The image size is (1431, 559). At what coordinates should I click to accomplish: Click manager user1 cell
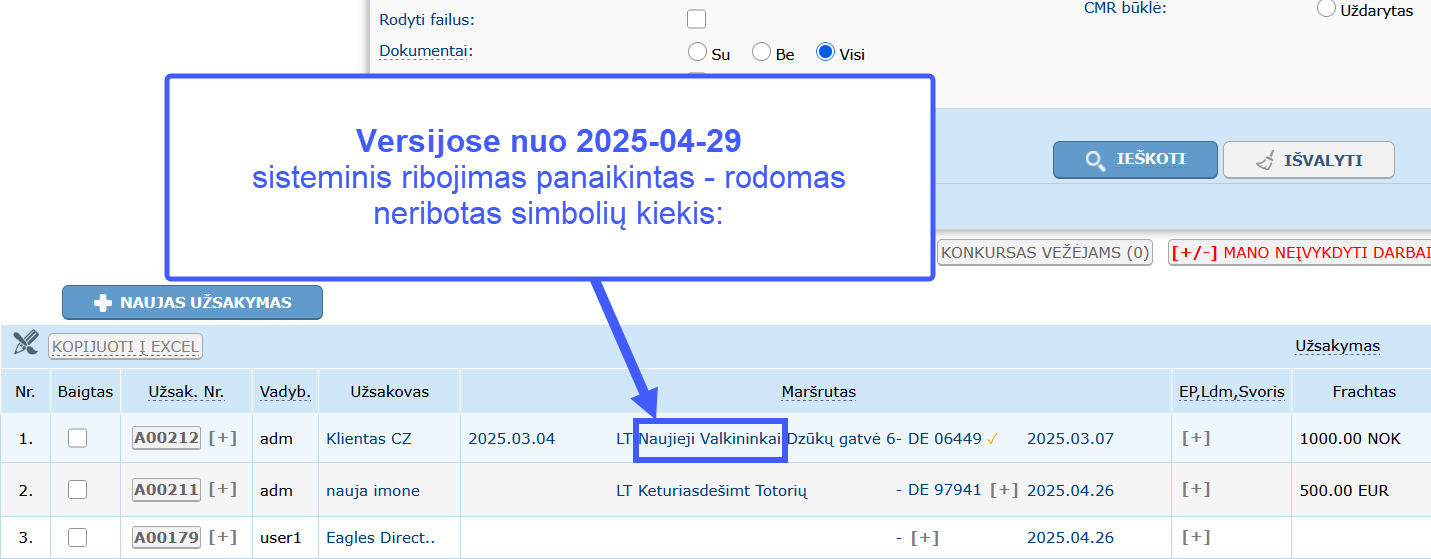pyautogui.click(x=280, y=537)
